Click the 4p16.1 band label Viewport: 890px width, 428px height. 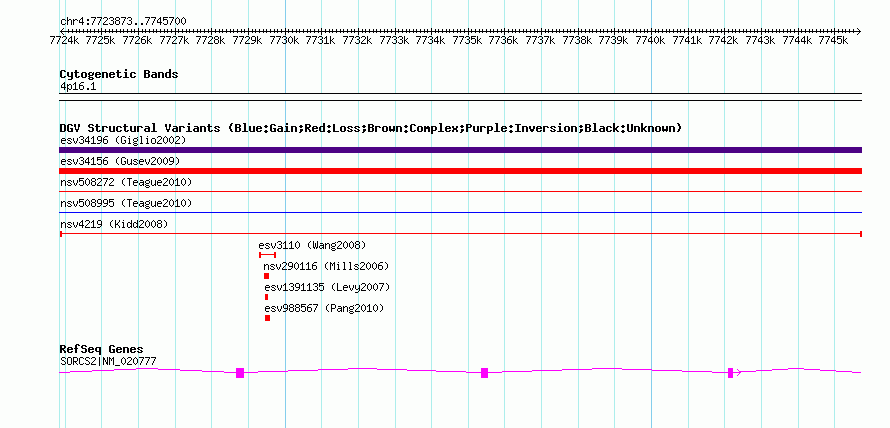coord(78,87)
